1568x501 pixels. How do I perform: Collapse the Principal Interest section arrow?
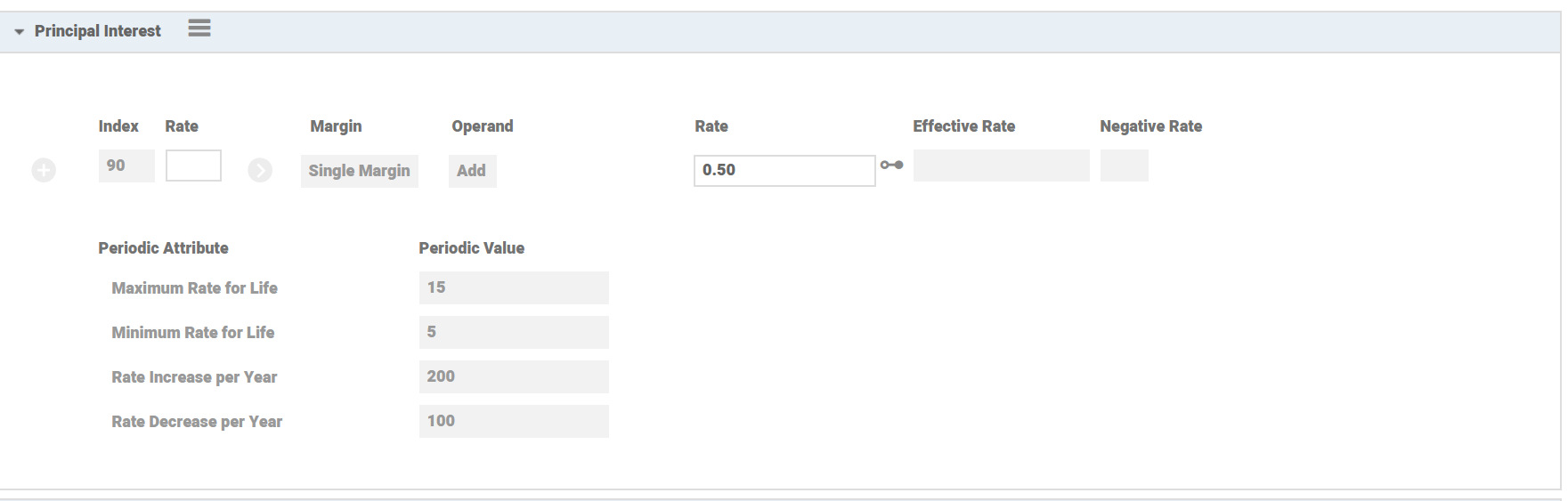[x=19, y=32]
